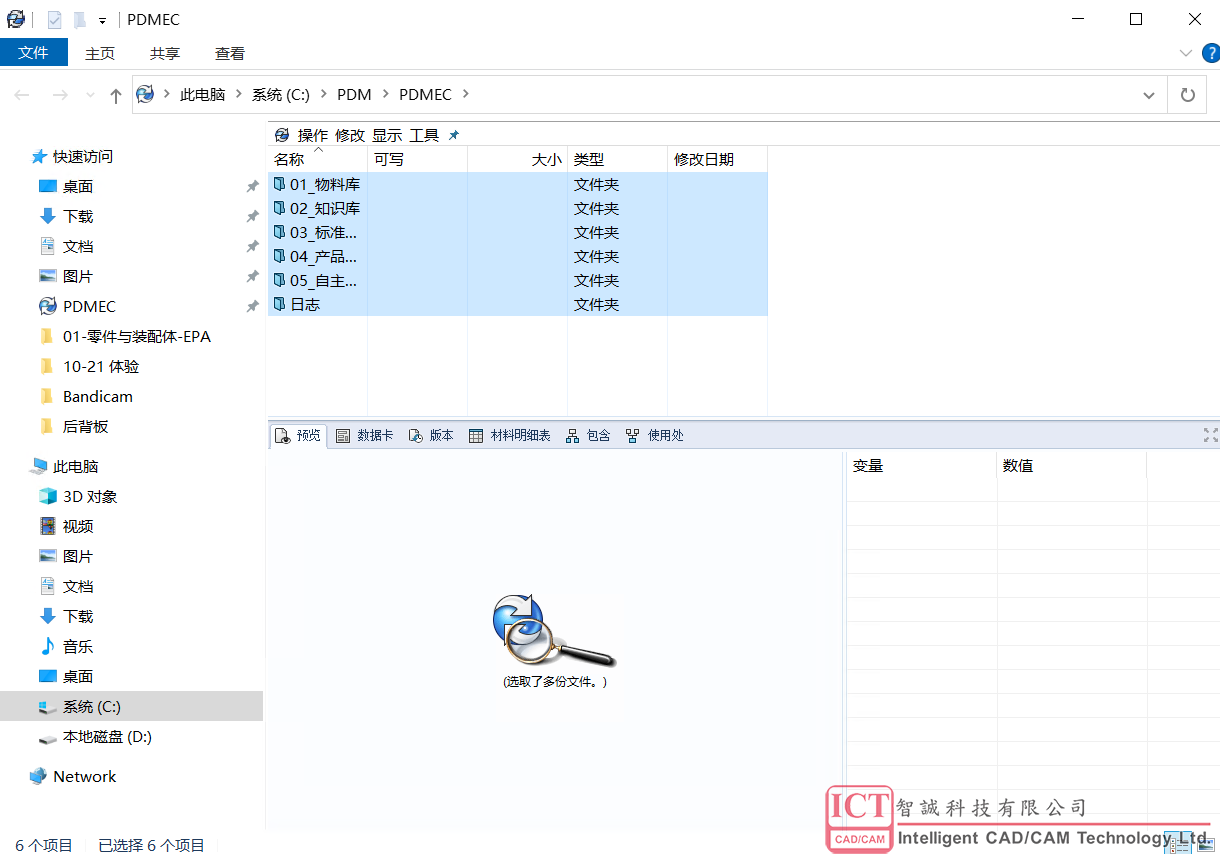
Task: Click PDM in the address path
Action: (x=354, y=95)
